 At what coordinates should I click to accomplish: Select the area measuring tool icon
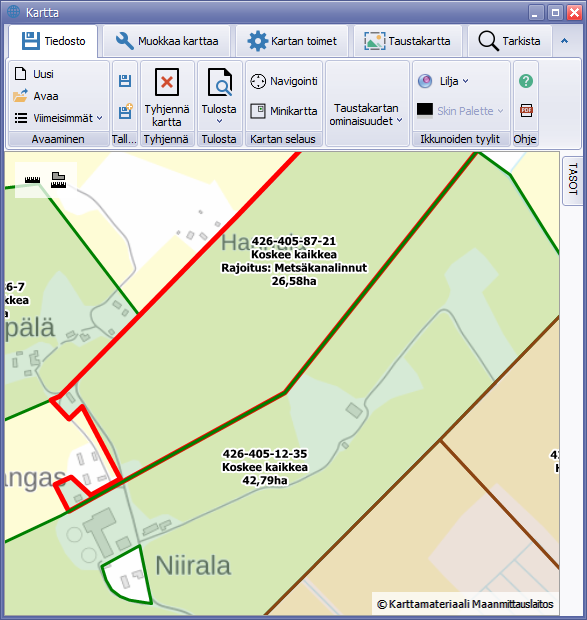point(59,180)
